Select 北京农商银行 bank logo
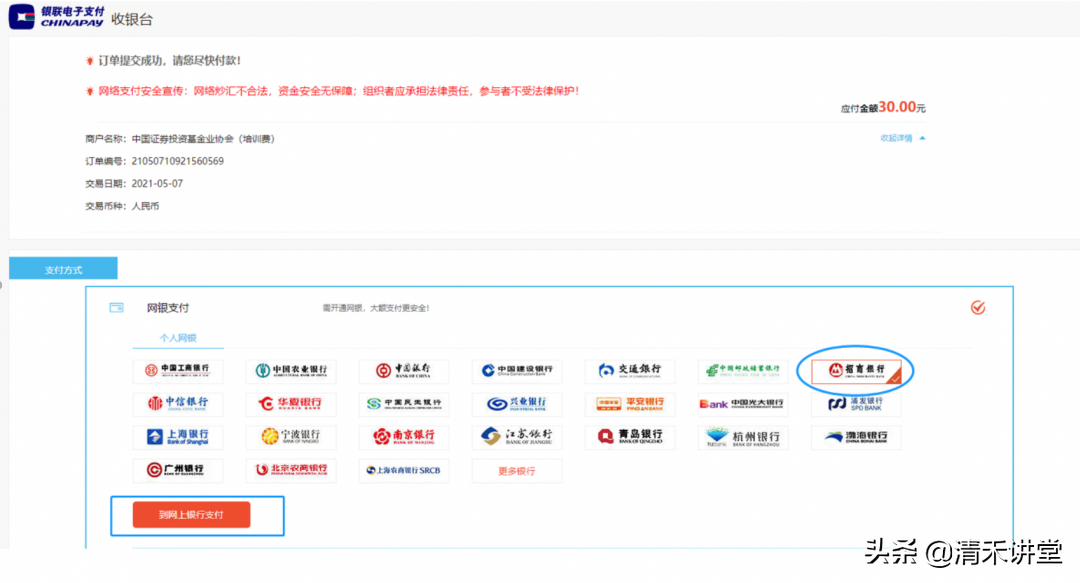Image resolution: width=1080 pixels, height=583 pixels. (x=291, y=470)
